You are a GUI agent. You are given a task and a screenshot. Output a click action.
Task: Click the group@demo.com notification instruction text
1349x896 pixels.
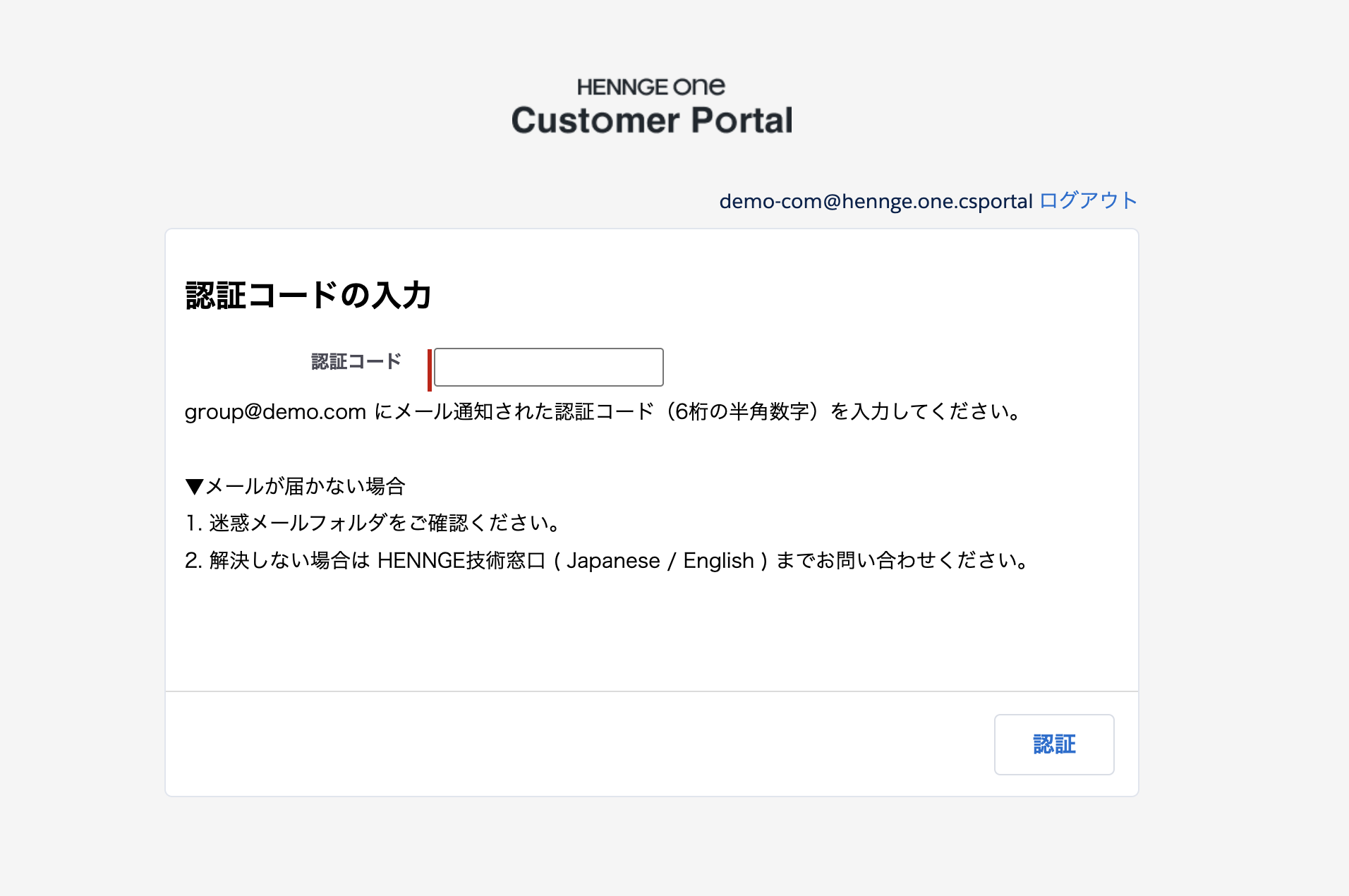(x=603, y=411)
